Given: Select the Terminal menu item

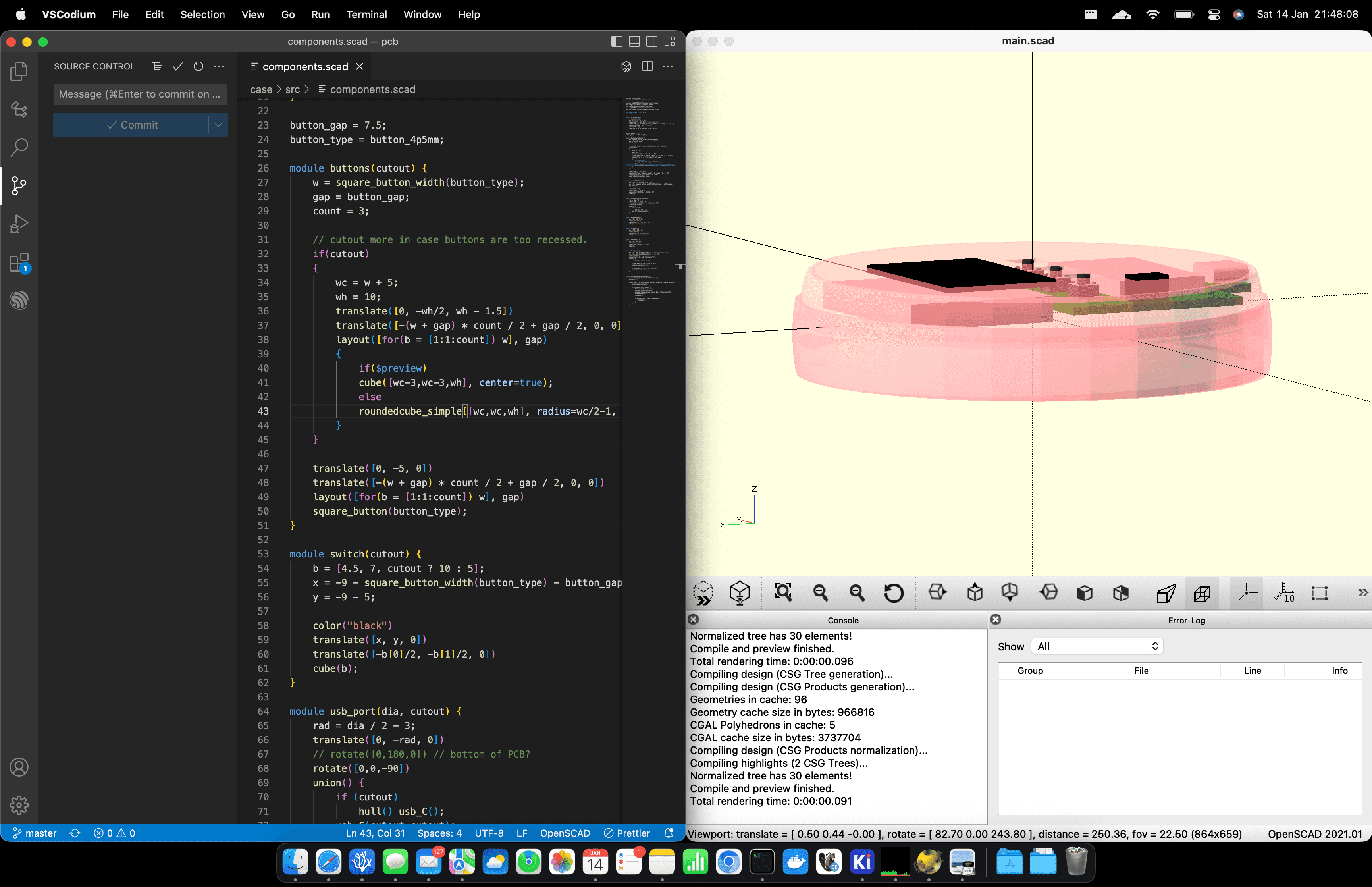Looking at the screenshot, I should (x=366, y=14).
